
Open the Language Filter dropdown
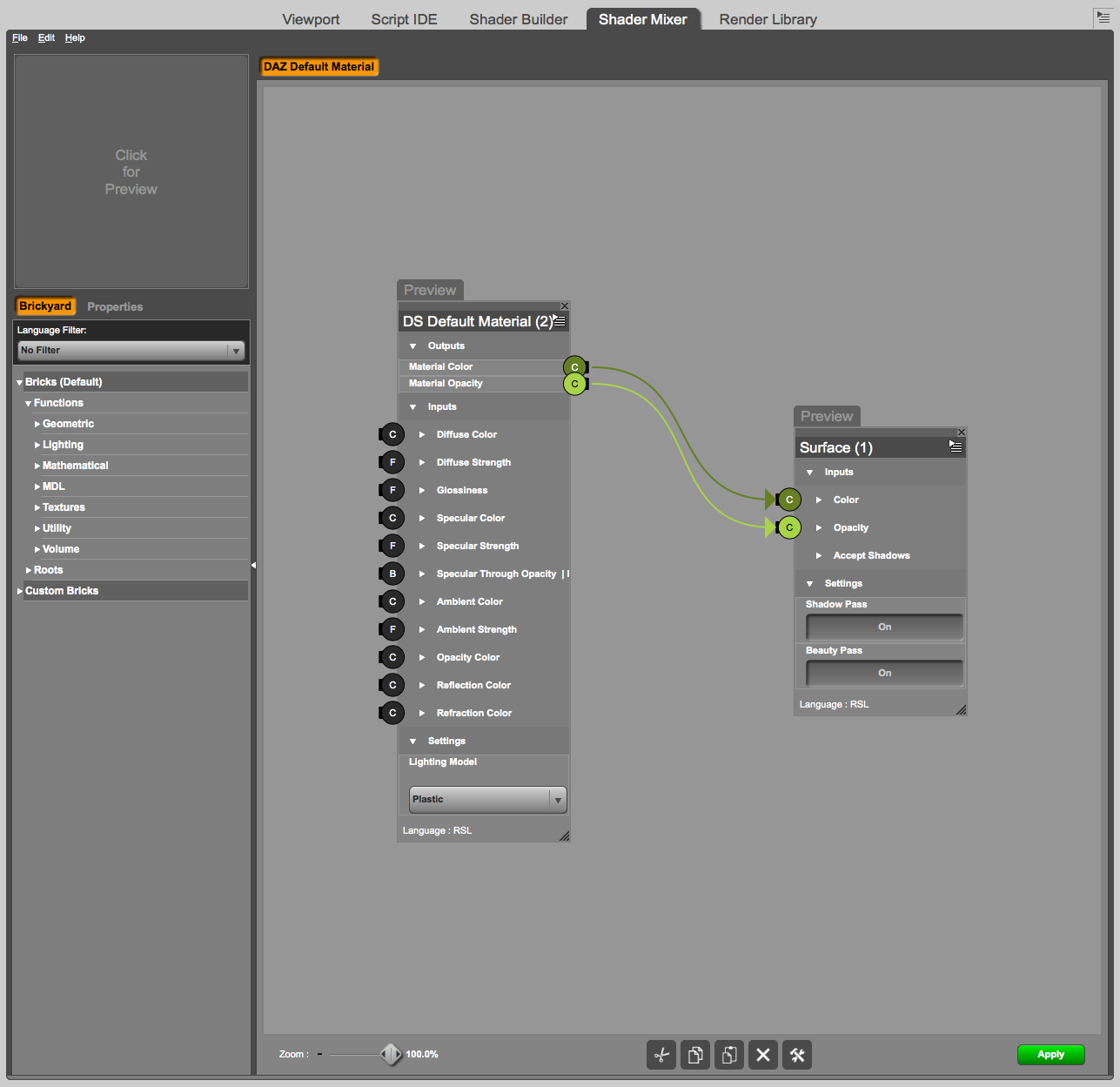click(131, 350)
